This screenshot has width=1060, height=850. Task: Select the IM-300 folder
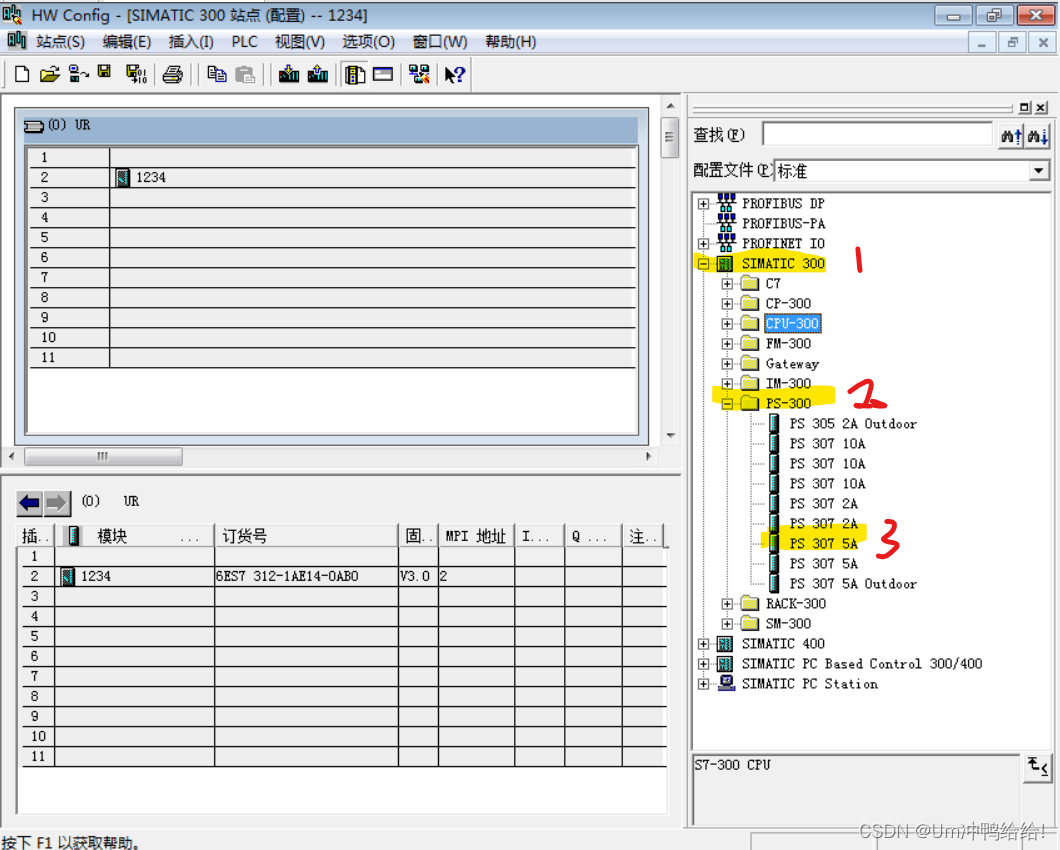[x=788, y=383]
